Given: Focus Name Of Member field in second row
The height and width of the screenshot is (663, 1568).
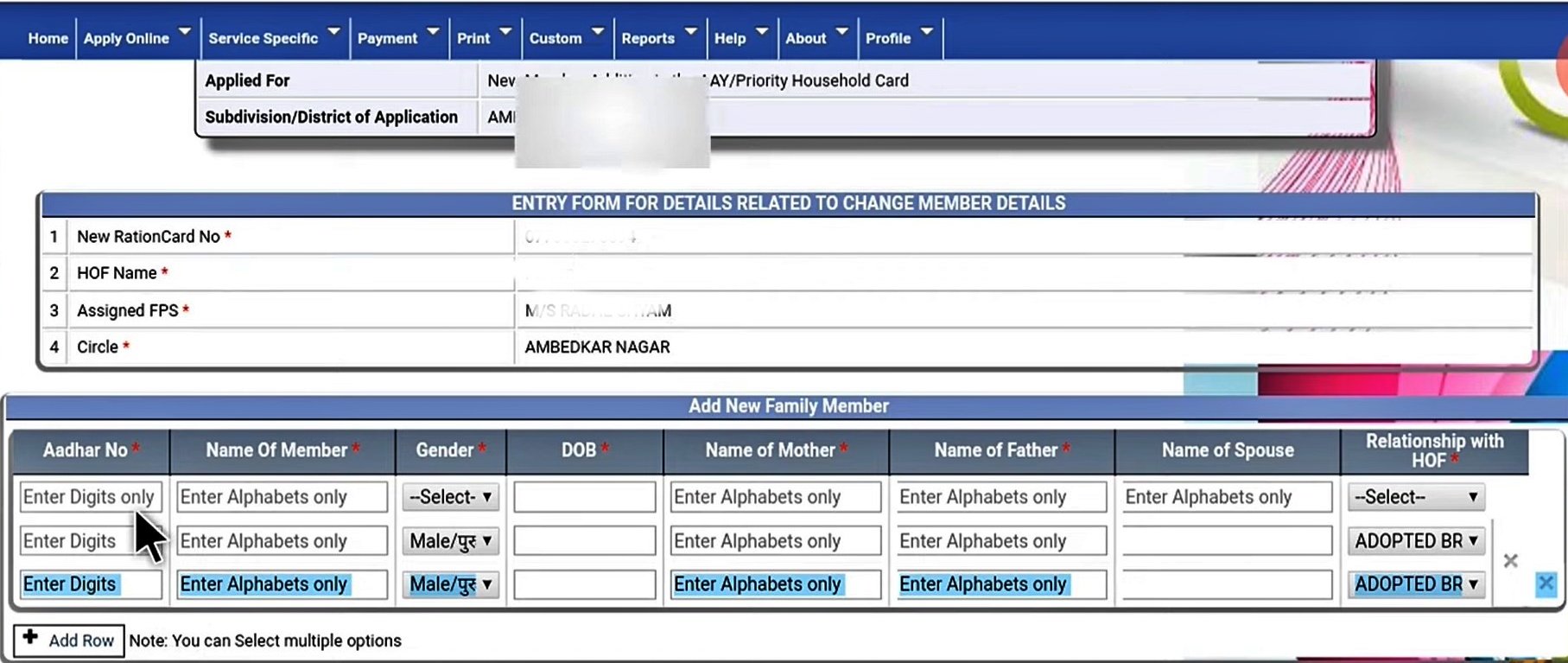Looking at the screenshot, I should click(x=282, y=541).
